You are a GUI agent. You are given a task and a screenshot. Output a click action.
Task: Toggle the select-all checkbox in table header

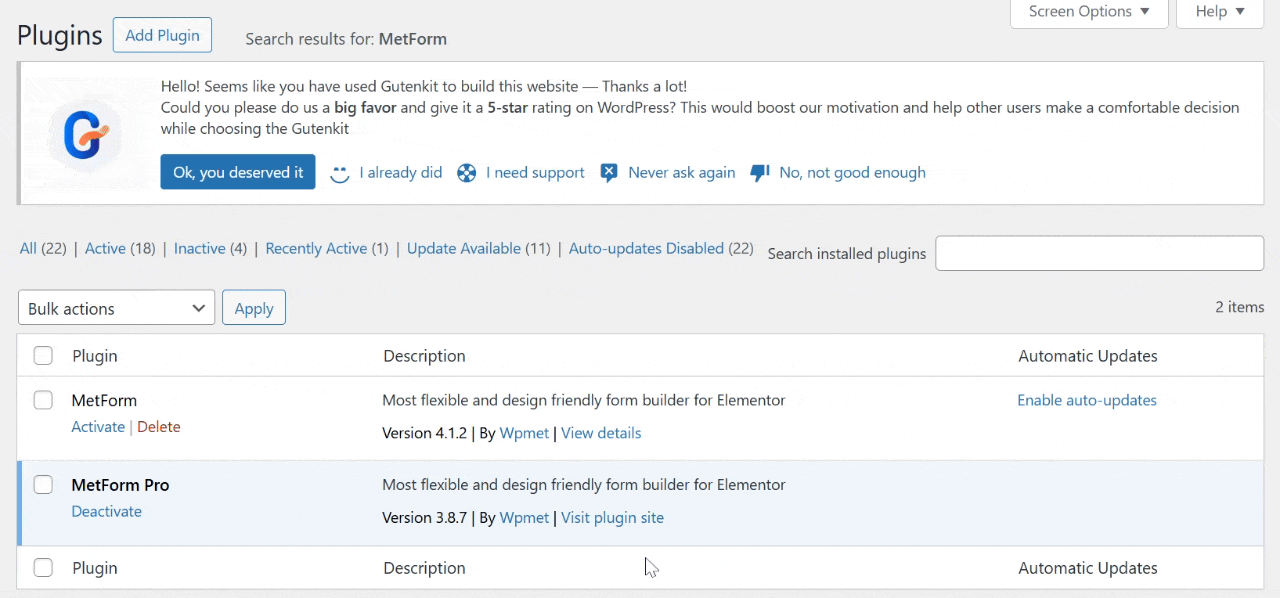point(43,356)
